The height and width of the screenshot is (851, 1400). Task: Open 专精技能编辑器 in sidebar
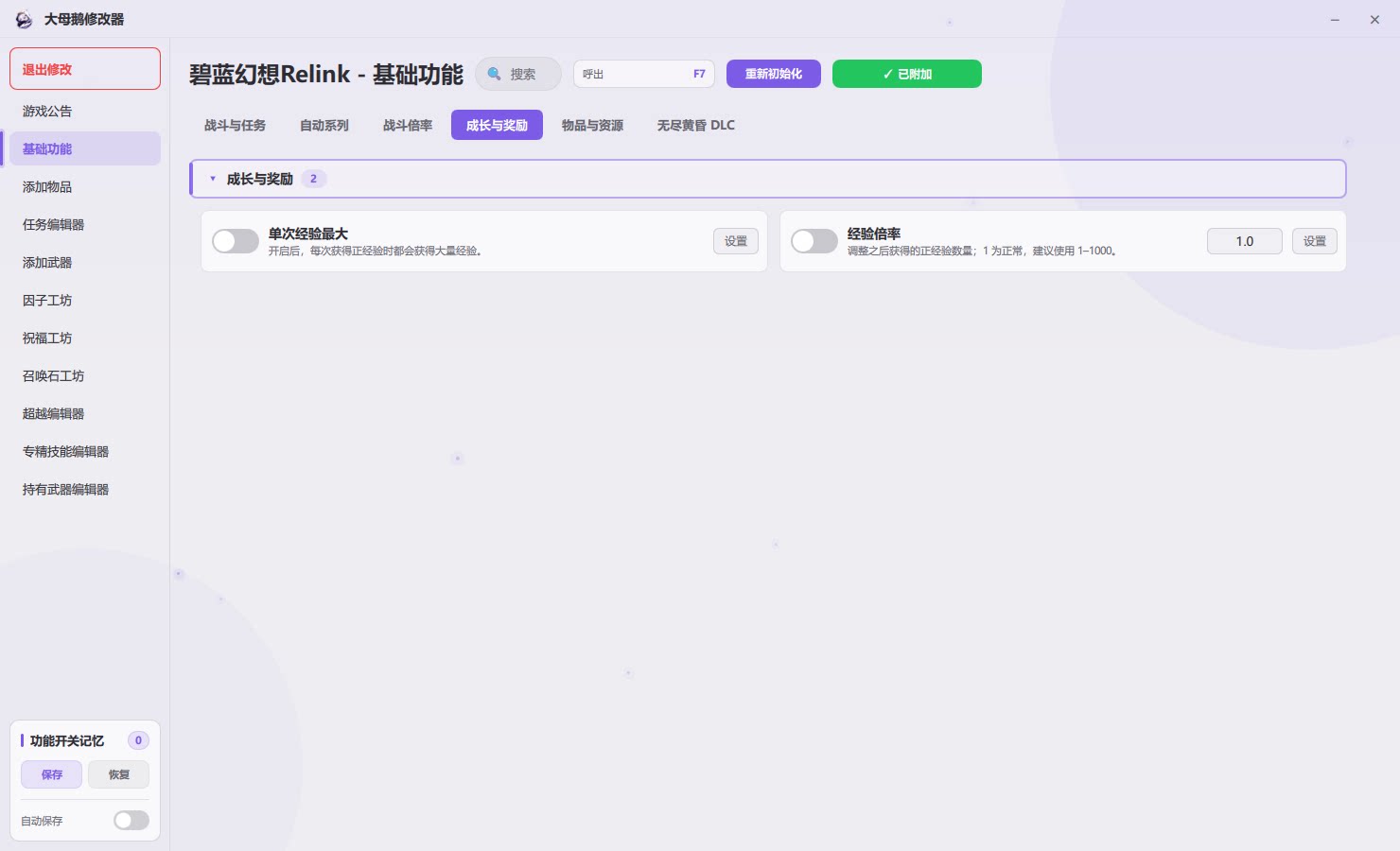[85, 451]
